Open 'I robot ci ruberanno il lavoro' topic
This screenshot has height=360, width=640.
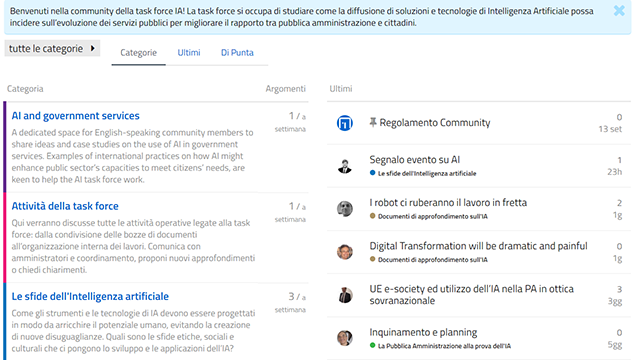[x=448, y=202]
